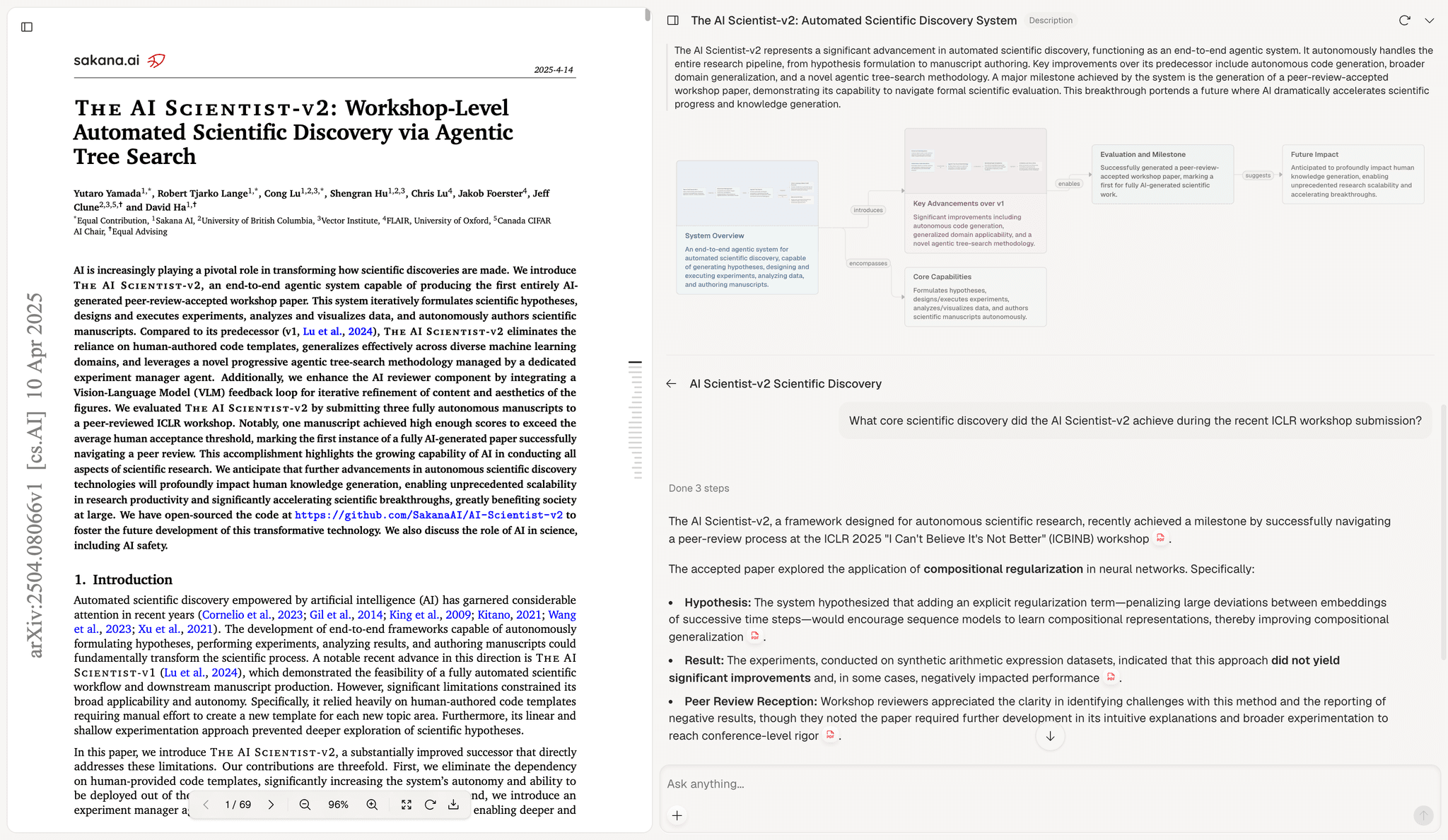1448x840 pixels.
Task: Open PDF citation after Result bullet
Action: pos(1111,677)
